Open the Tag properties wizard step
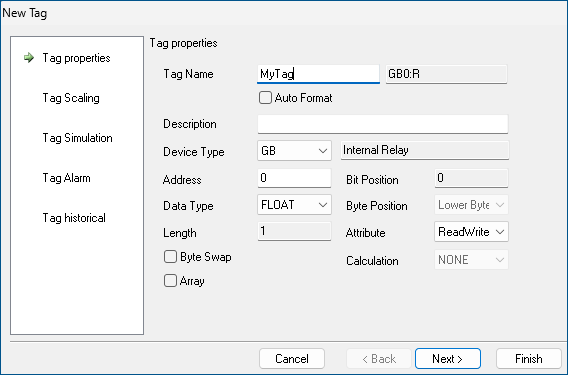568x375 pixels. coord(76,58)
